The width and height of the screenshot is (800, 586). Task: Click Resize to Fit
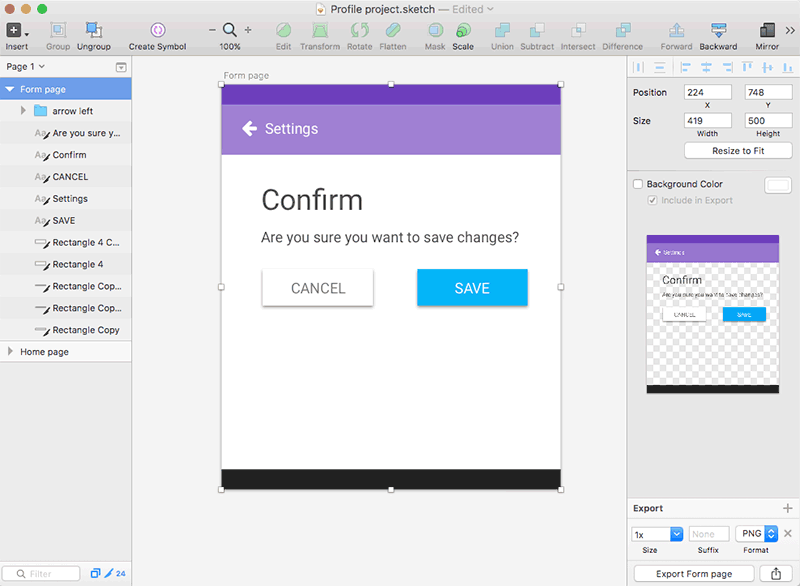coord(737,150)
